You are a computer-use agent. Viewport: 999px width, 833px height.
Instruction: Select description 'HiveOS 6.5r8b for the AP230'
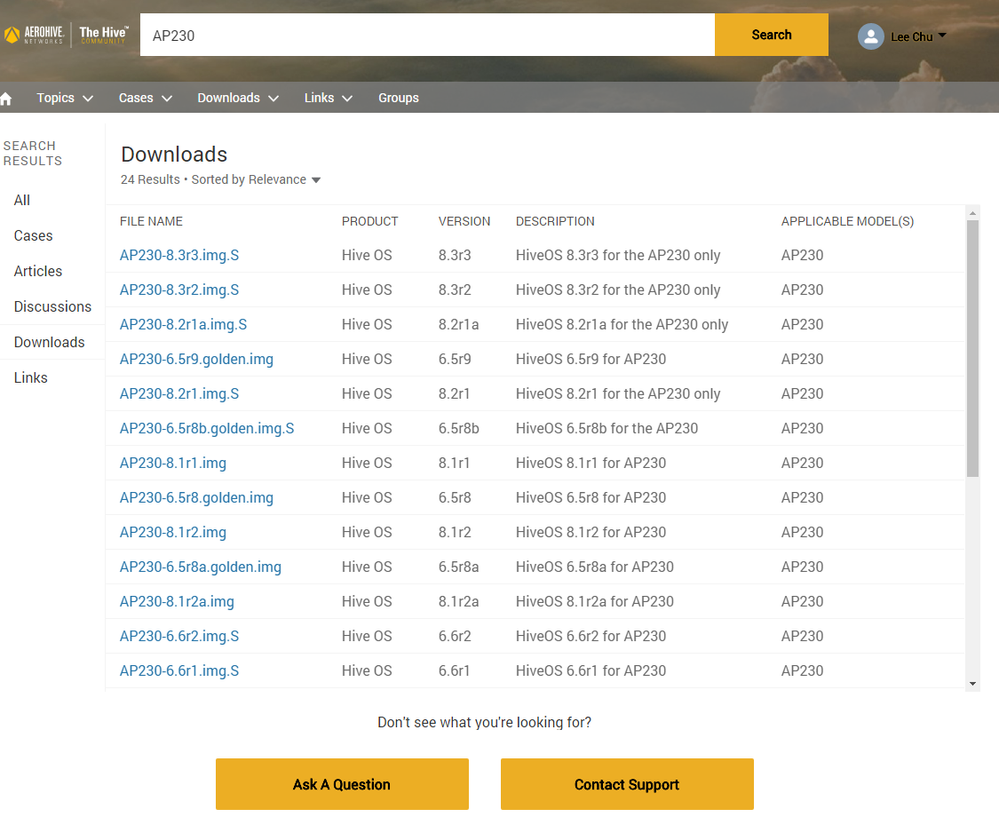point(607,429)
